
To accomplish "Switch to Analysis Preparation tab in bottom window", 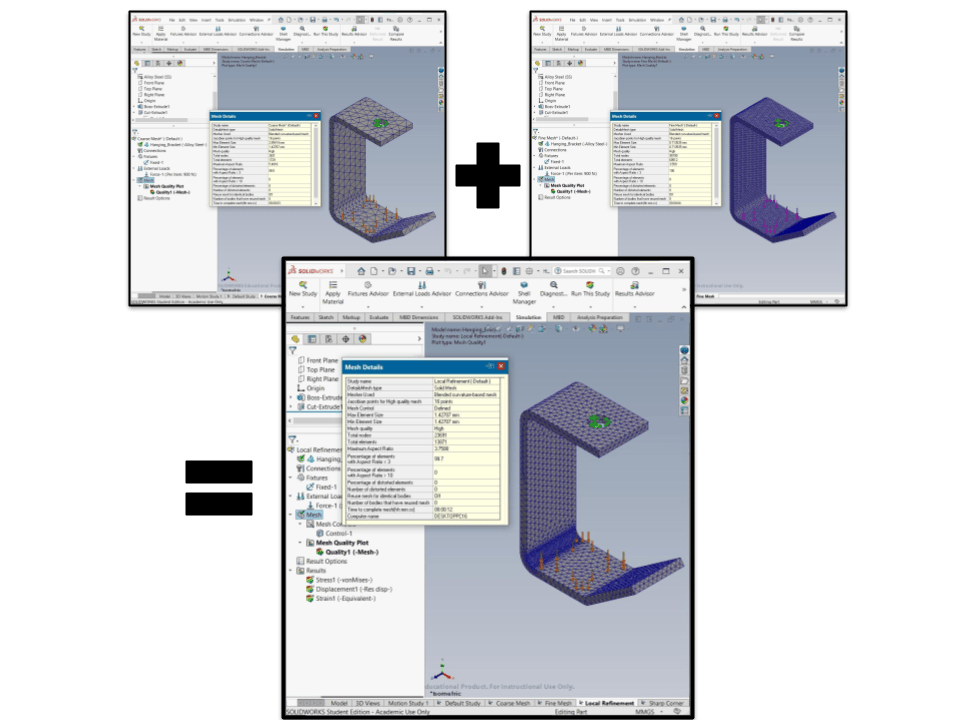I will tap(599, 317).
